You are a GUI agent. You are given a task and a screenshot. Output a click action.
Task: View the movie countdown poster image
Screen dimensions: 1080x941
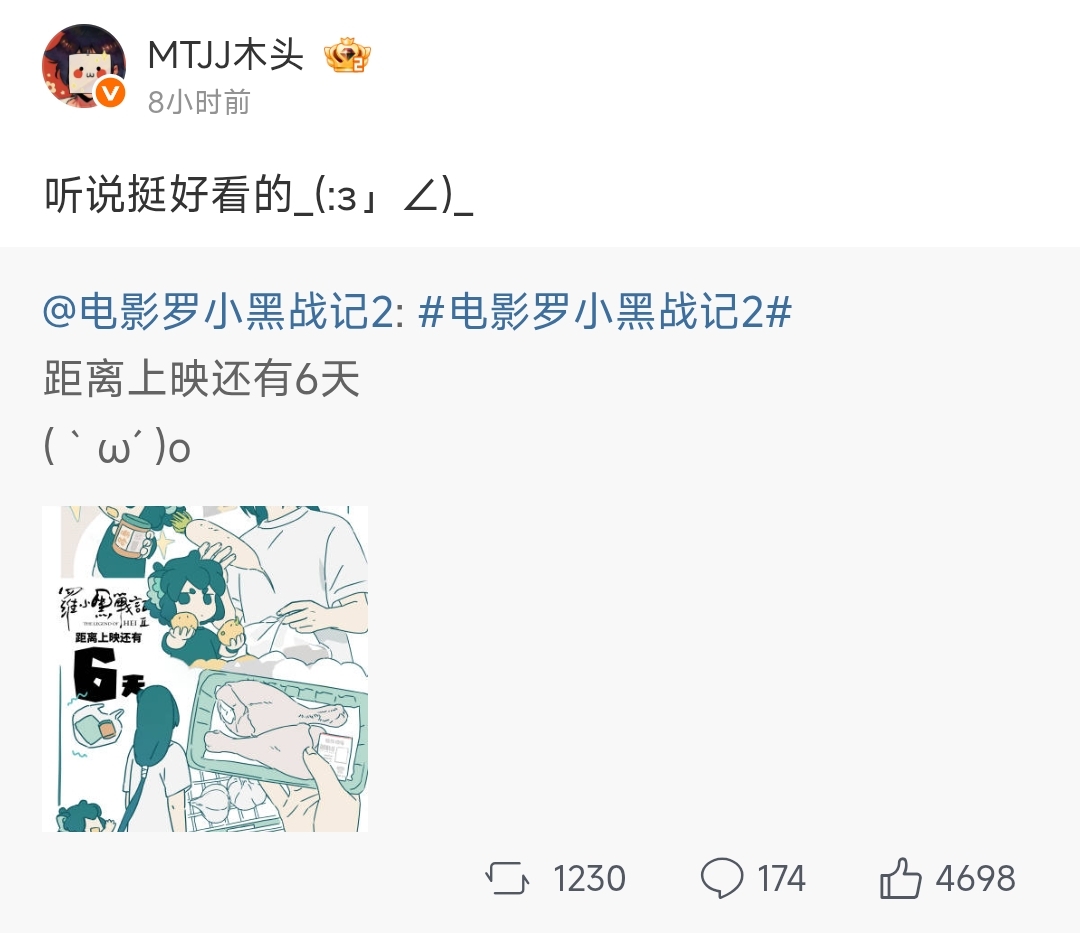tap(205, 669)
